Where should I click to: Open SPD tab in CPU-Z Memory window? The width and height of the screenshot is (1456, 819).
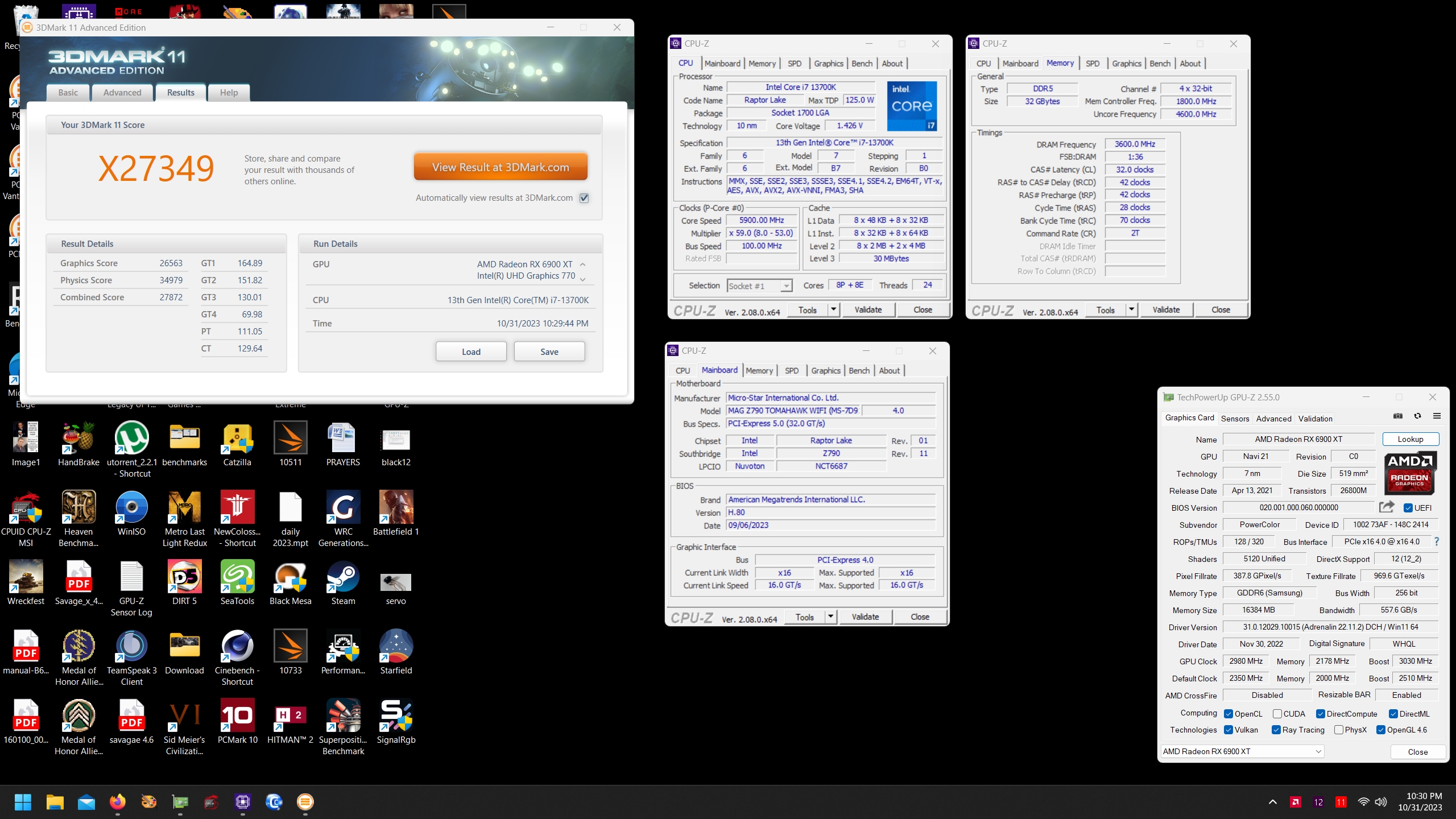[1093, 63]
